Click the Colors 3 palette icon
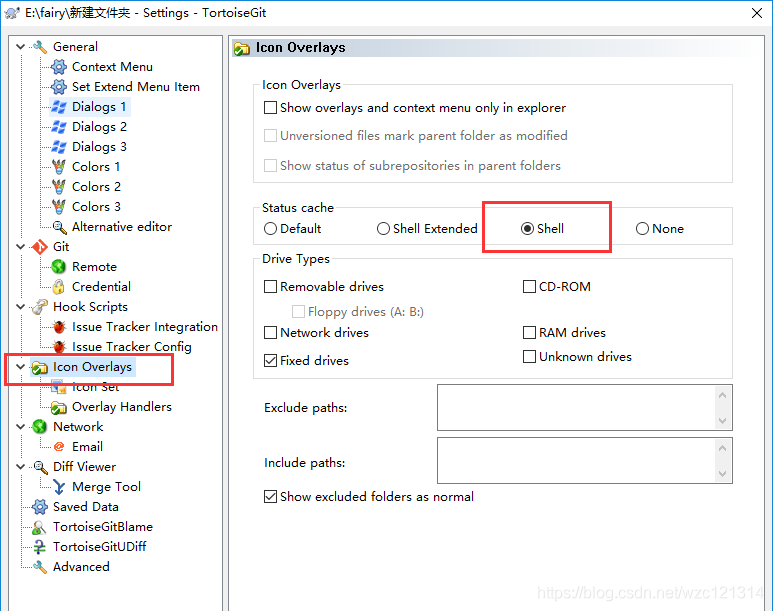Image resolution: width=773 pixels, height=611 pixels. pyautogui.click(x=59, y=207)
